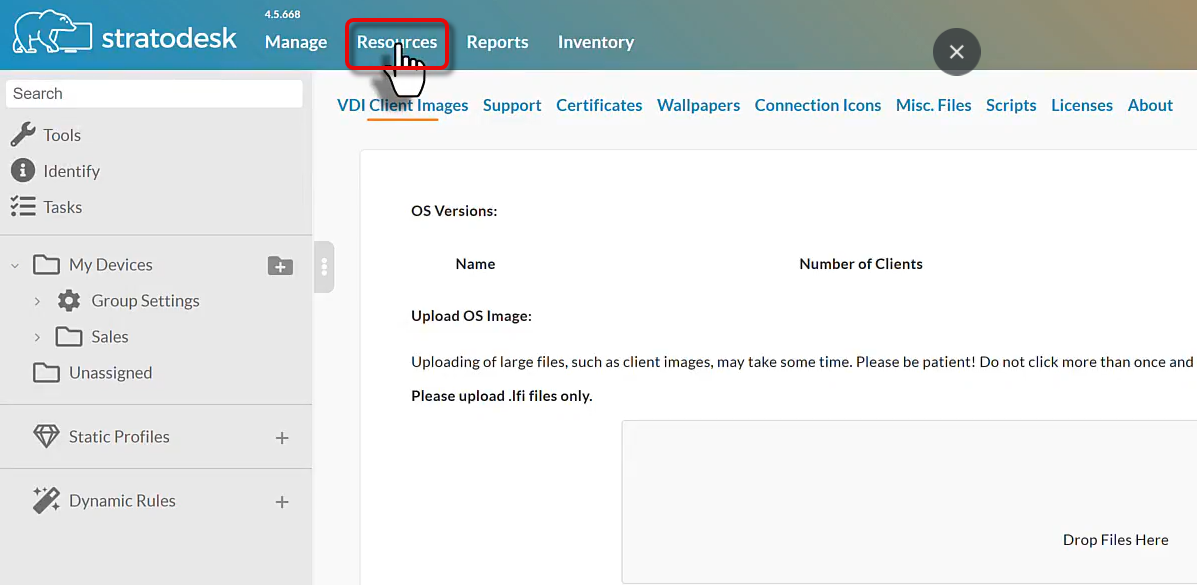Open Tools via the wrench icon
The width and height of the screenshot is (1197, 585).
pyautogui.click(x=23, y=135)
